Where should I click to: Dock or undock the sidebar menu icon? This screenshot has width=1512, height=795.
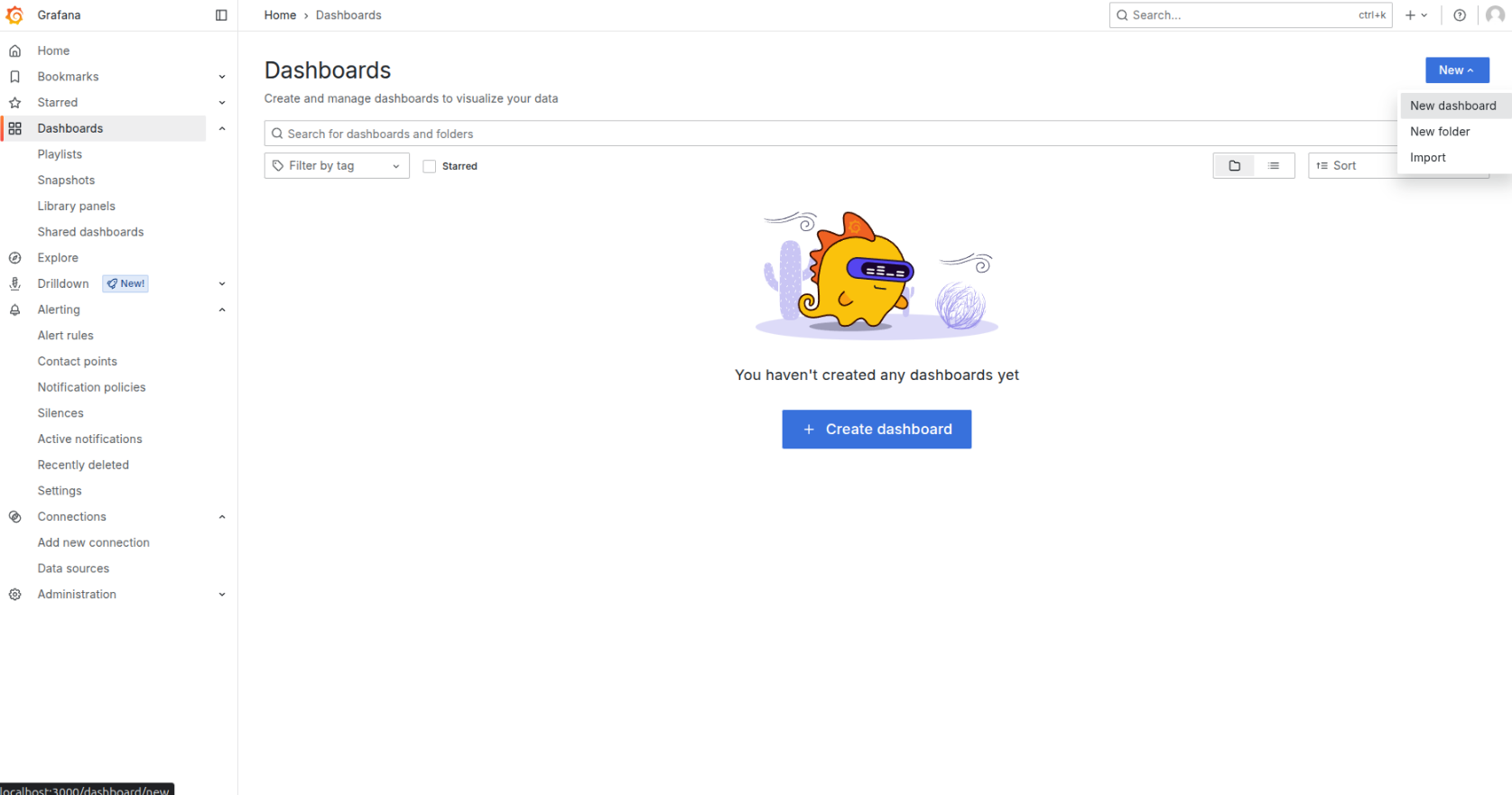221,15
